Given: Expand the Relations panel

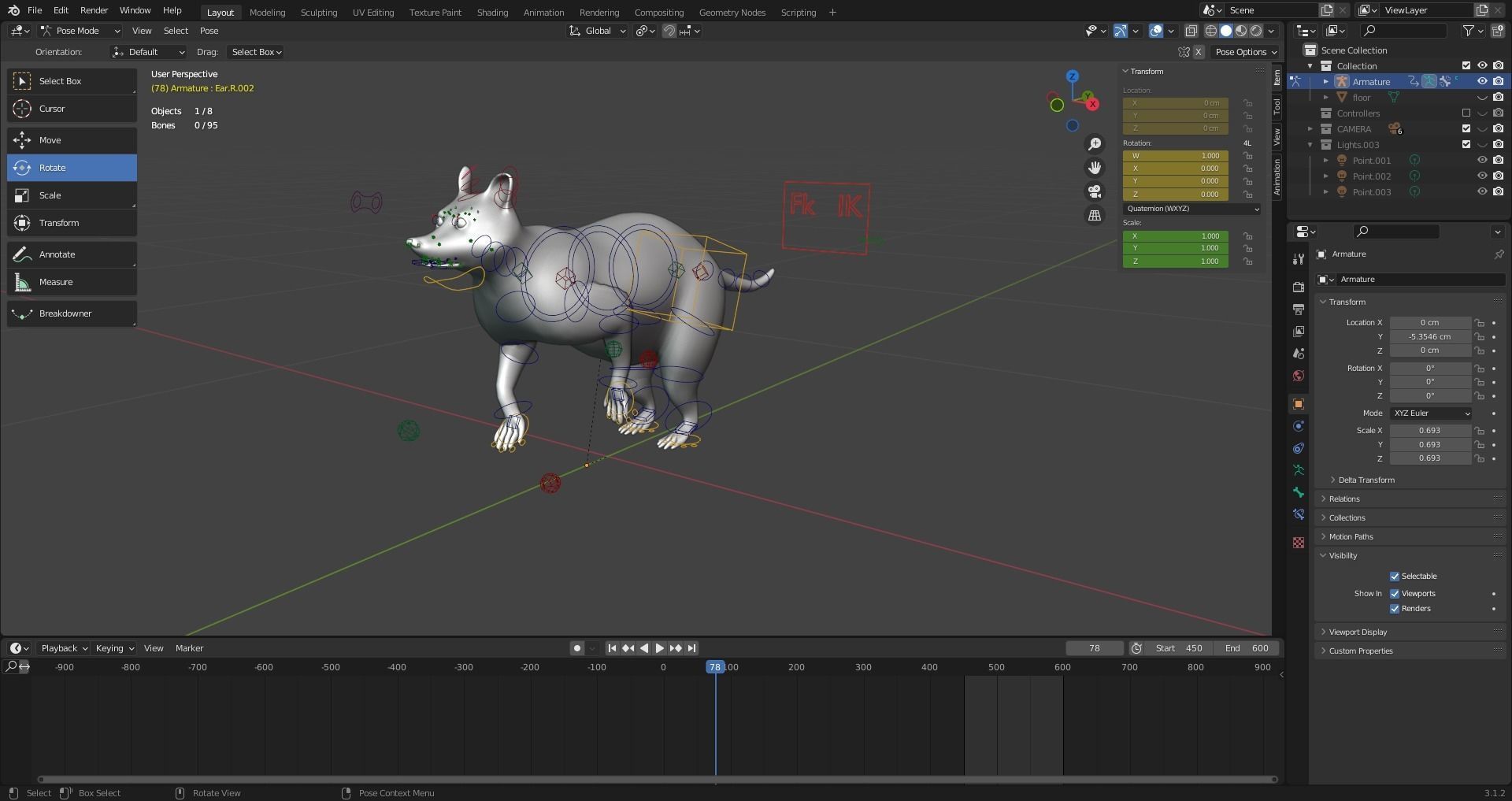Looking at the screenshot, I should (1344, 499).
